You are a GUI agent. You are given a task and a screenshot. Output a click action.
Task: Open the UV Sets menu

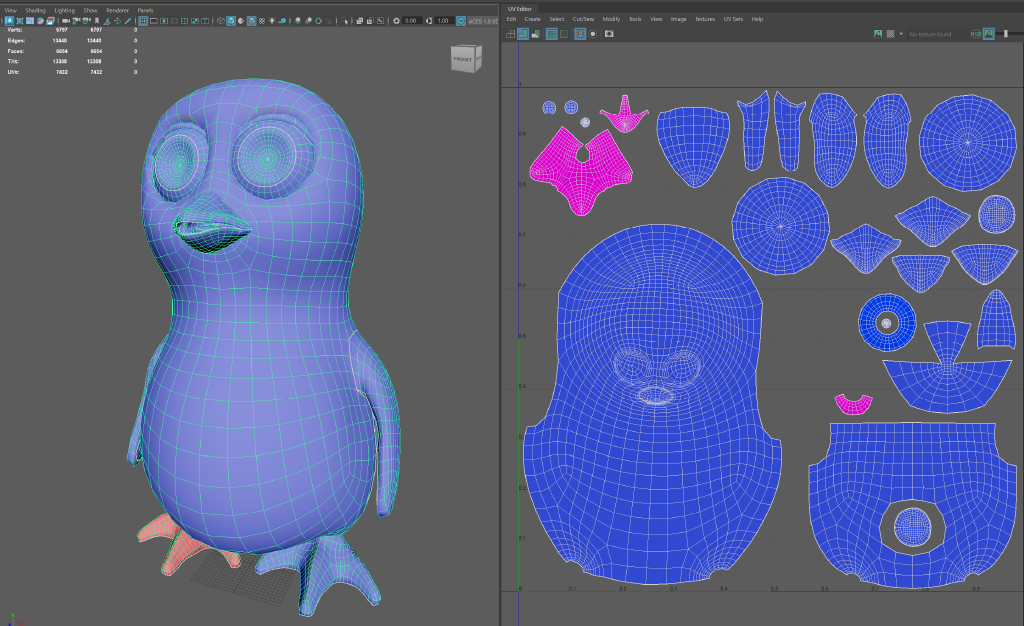(x=733, y=19)
